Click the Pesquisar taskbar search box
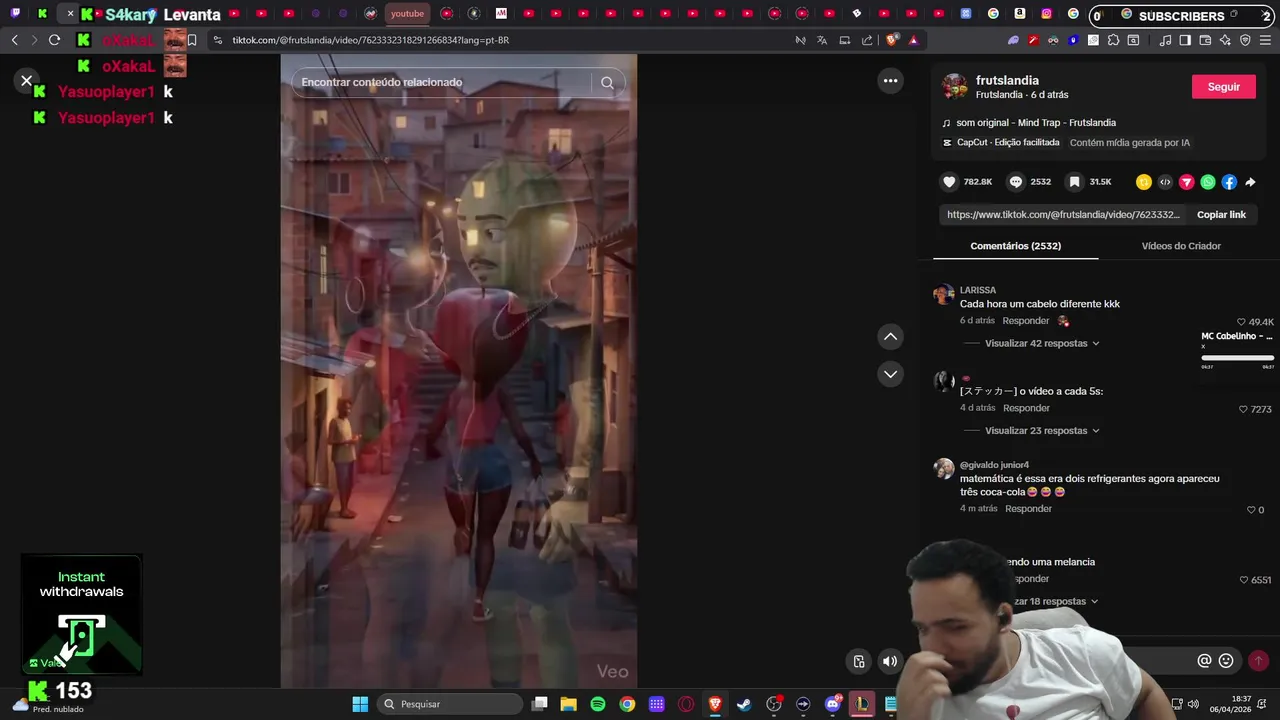The image size is (1280, 720). click(451, 704)
